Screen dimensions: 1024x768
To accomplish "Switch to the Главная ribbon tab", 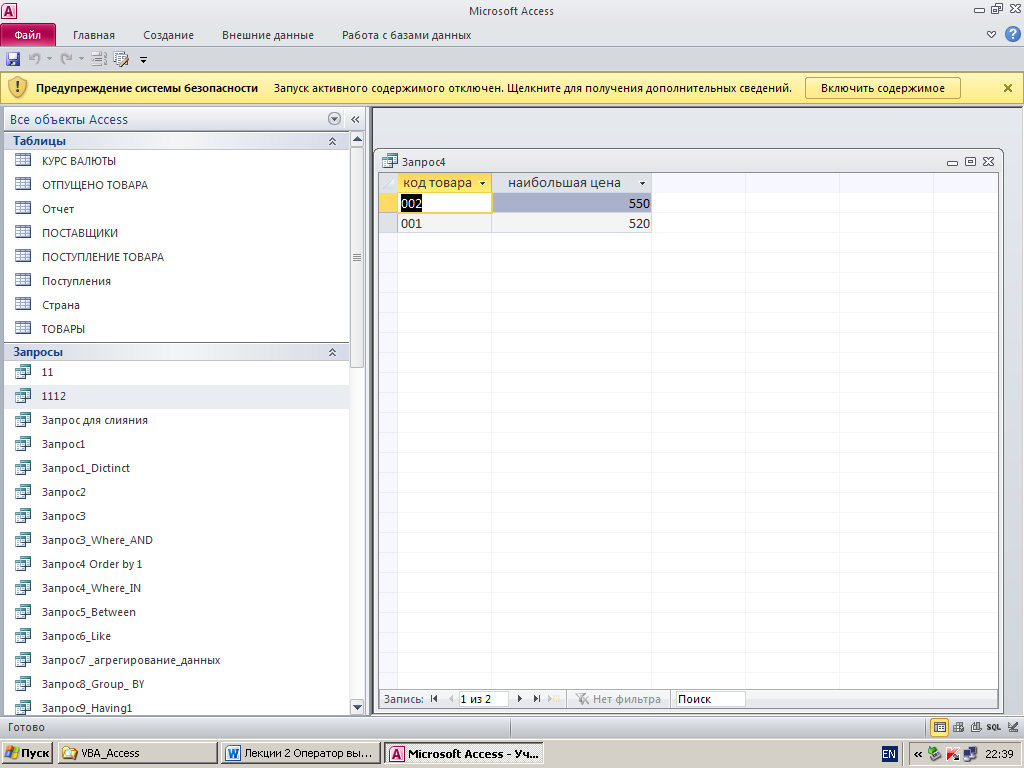I will click(x=93, y=35).
